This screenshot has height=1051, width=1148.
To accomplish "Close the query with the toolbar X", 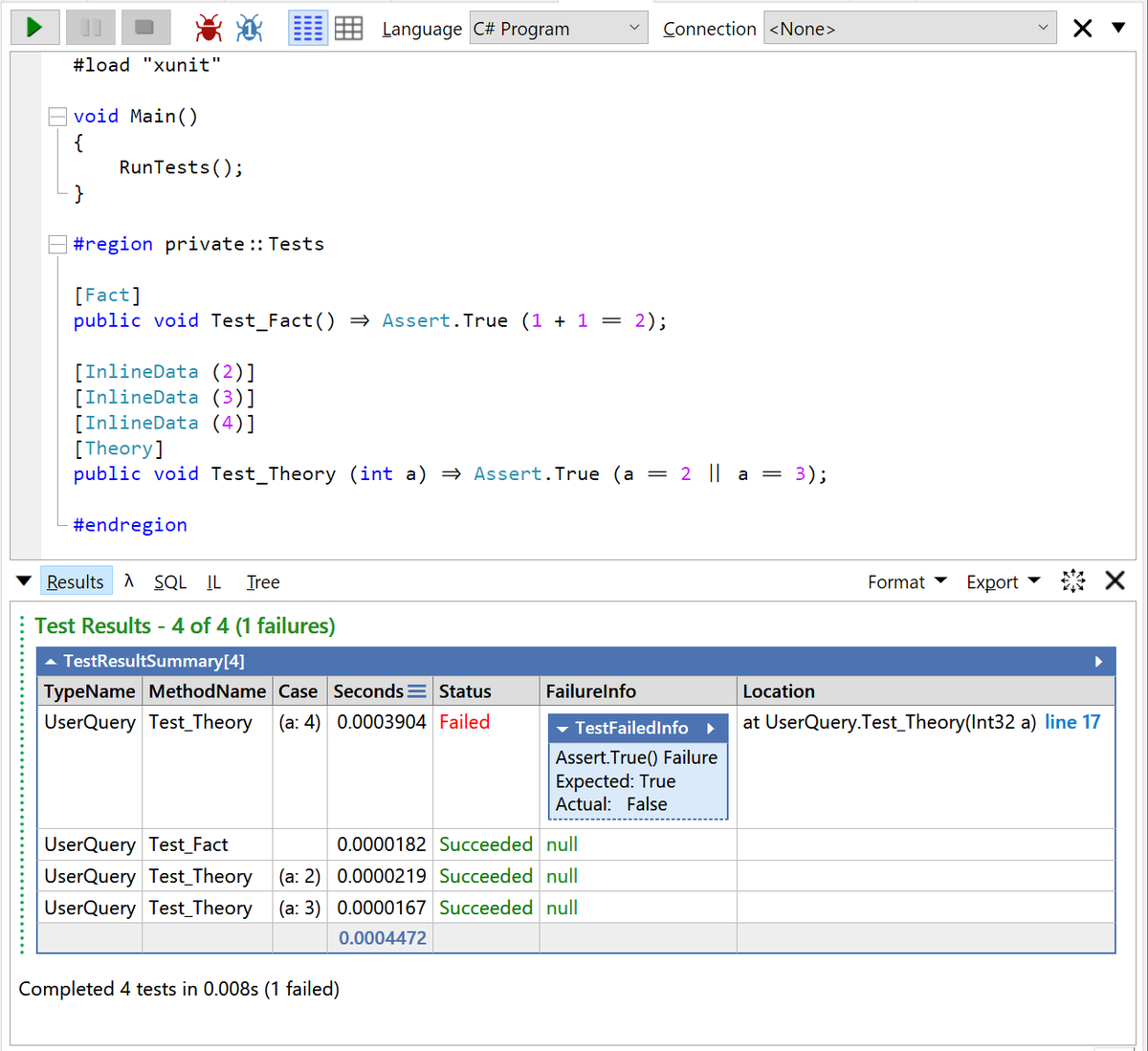I will coord(1083,29).
